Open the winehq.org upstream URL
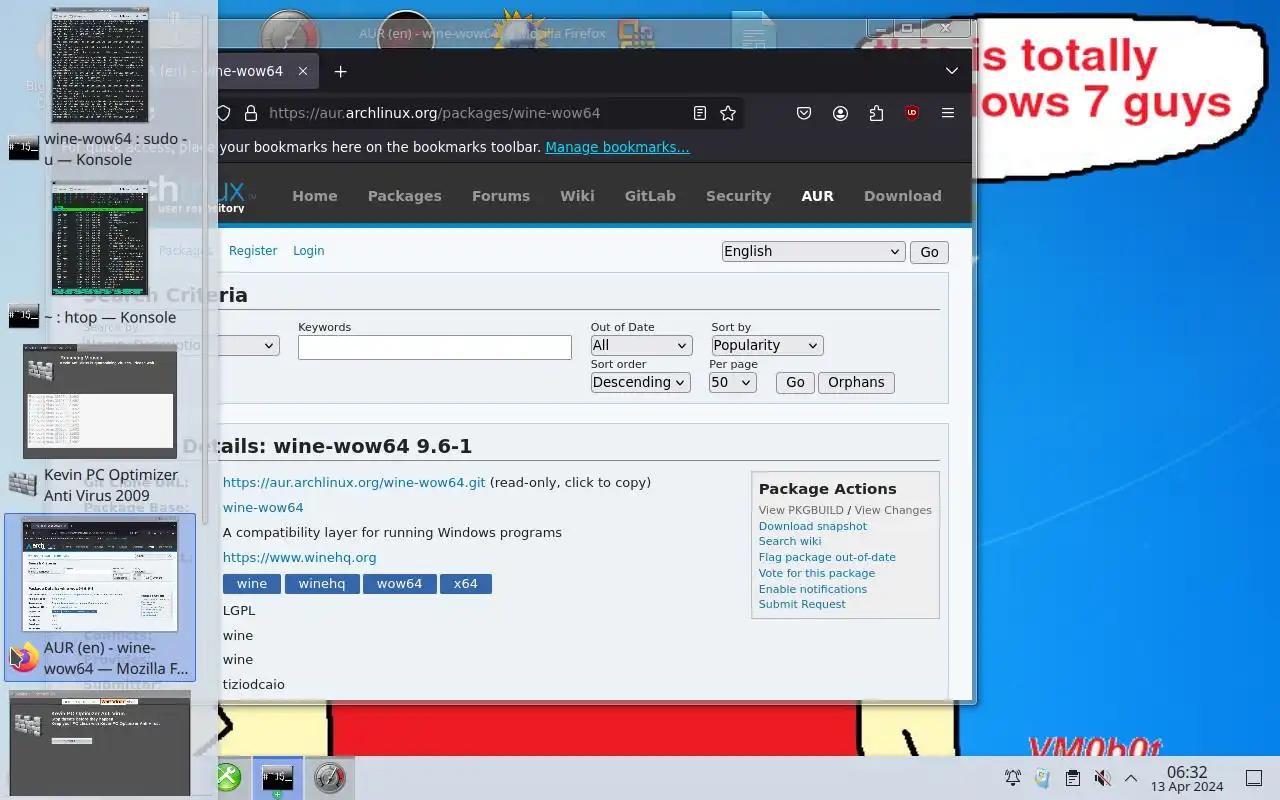The height and width of the screenshot is (800, 1280). click(300, 557)
